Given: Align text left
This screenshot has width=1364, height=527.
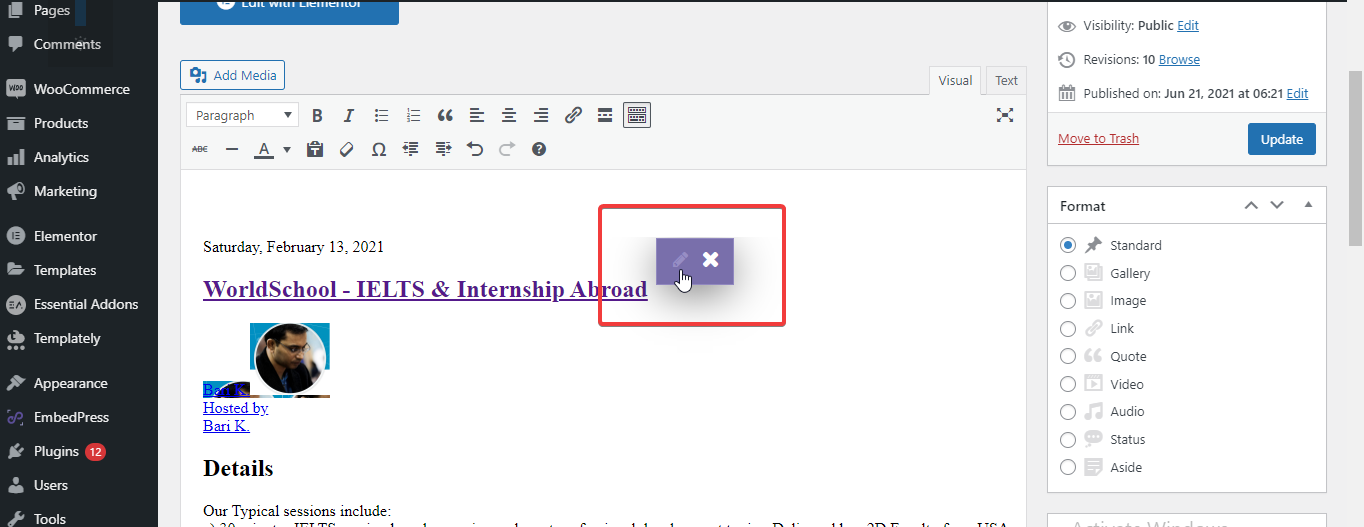Looking at the screenshot, I should 477,115.
